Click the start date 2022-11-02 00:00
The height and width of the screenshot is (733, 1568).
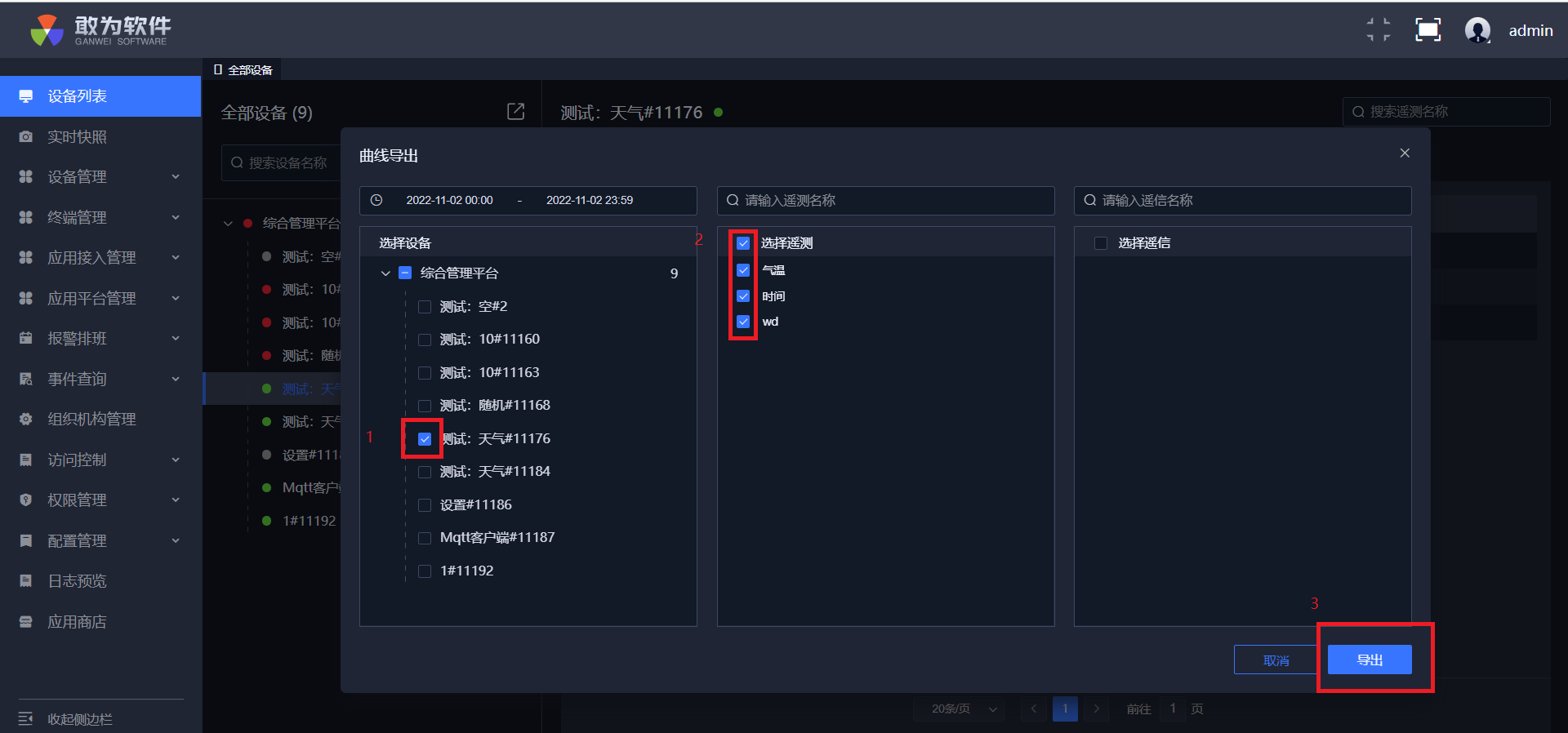pos(449,201)
